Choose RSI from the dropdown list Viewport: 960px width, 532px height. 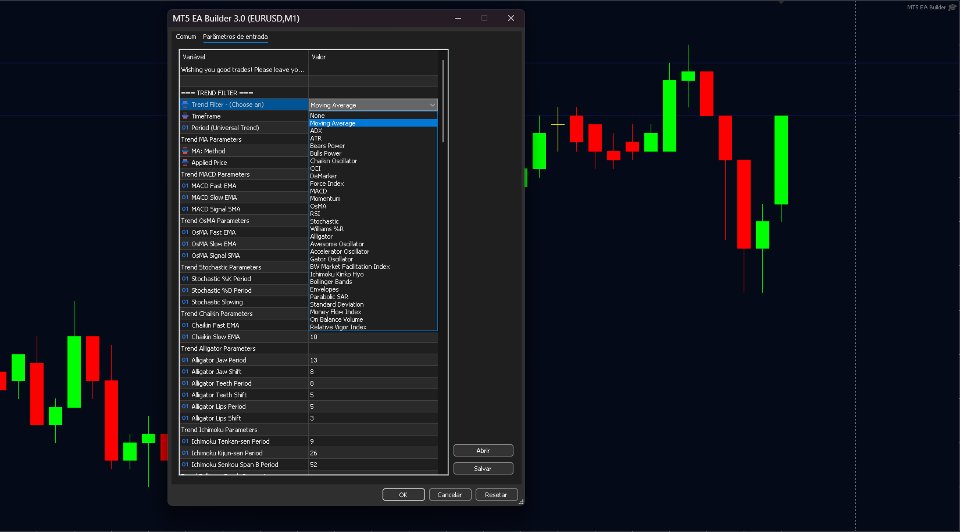click(373, 214)
